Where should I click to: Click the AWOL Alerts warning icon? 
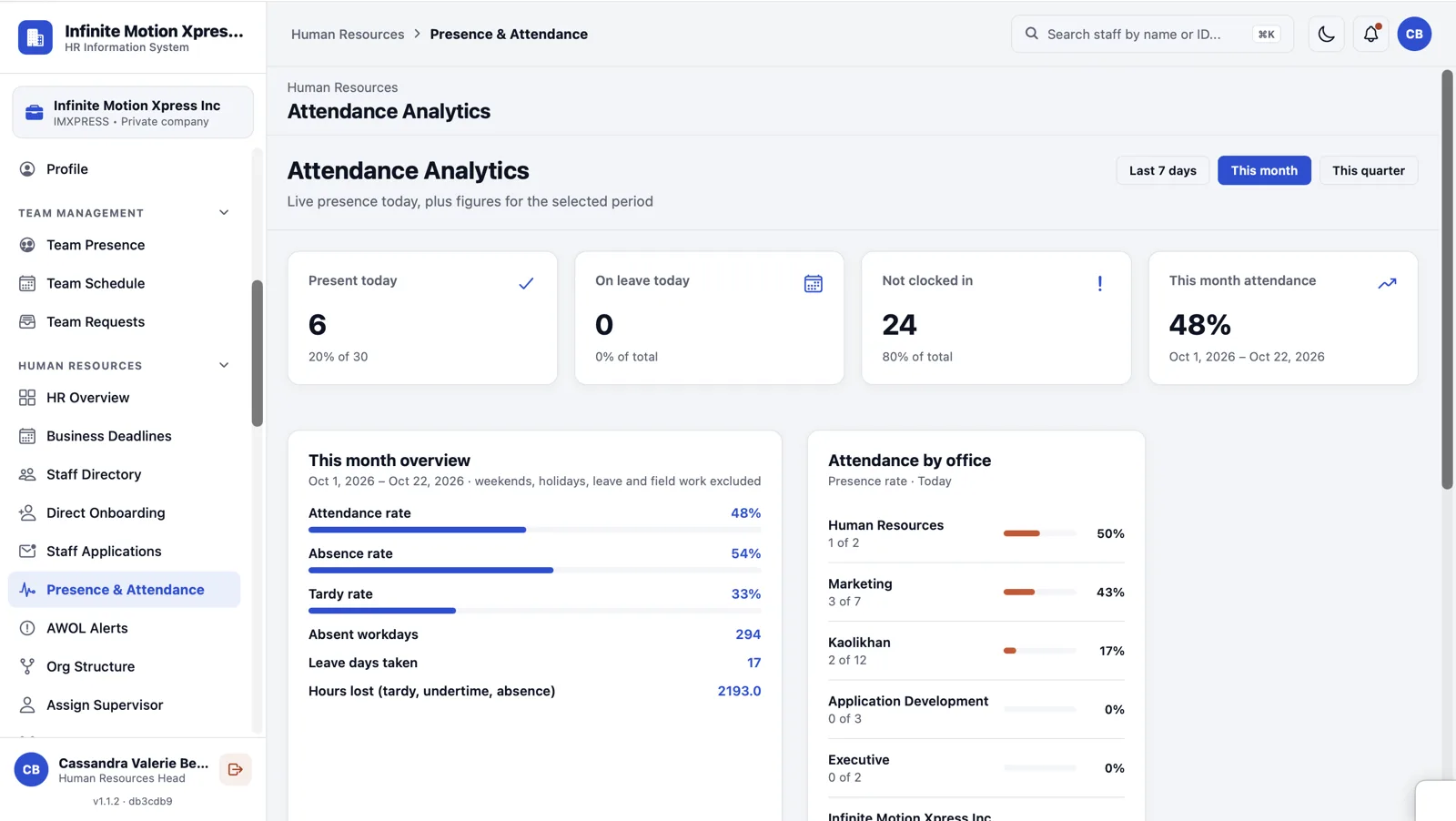pyautogui.click(x=27, y=628)
